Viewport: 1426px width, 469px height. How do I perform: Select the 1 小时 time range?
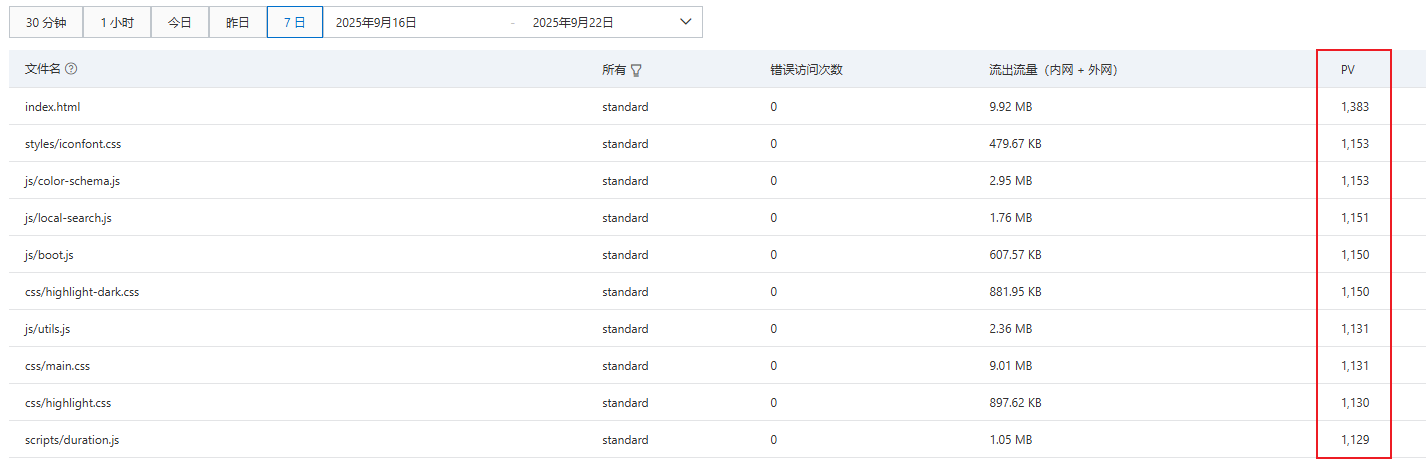[117, 22]
